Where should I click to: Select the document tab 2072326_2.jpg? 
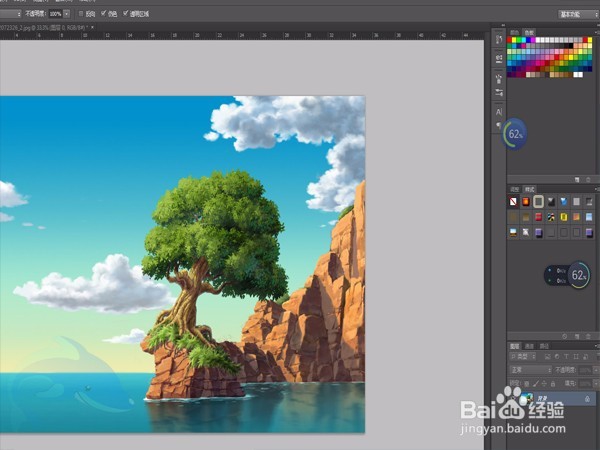coord(43,28)
